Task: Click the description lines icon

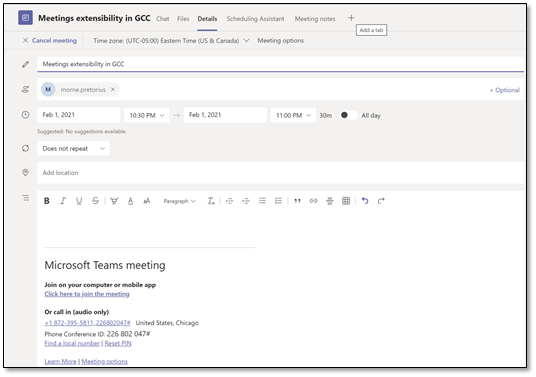Action: [26, 198]
